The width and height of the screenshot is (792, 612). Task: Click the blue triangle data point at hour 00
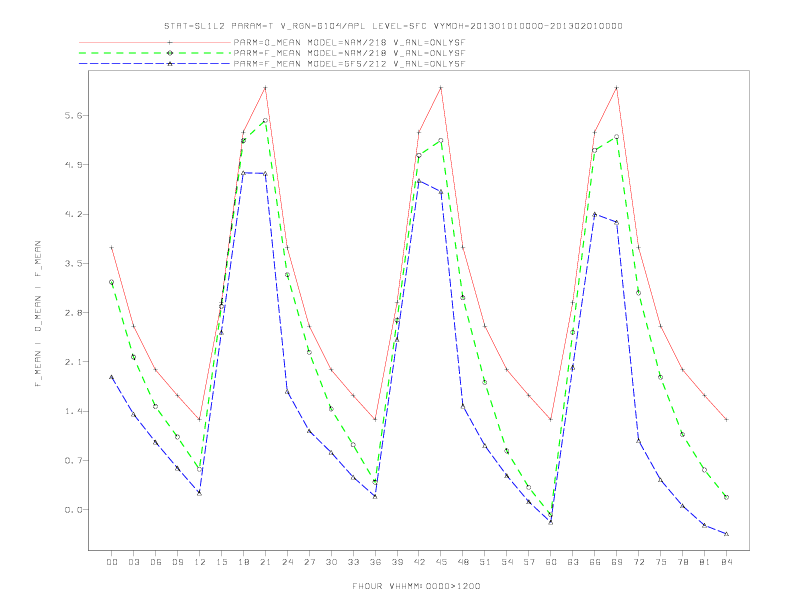click(112, 377)
